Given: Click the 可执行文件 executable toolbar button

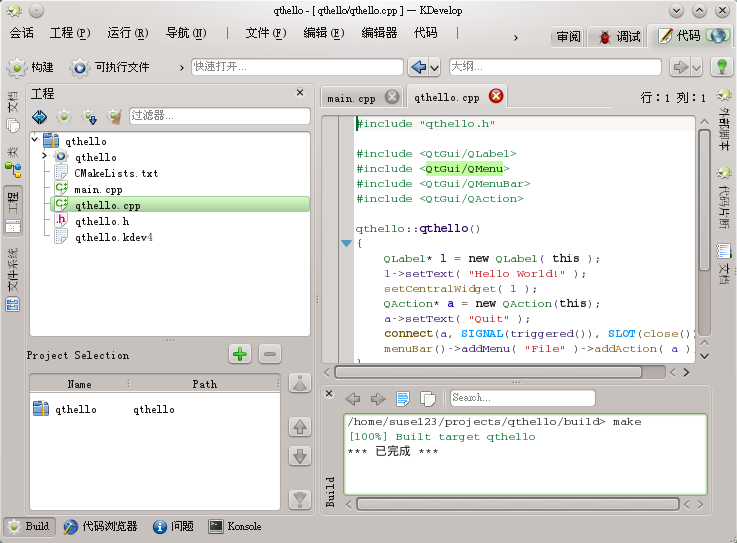Looking at the screenshot, I should point(110,67).
